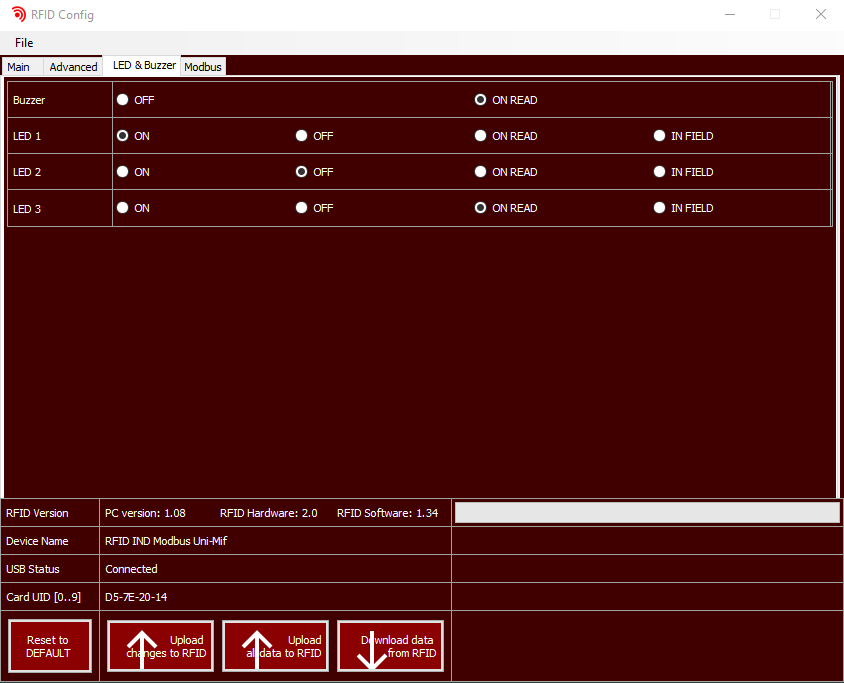
Task: Set Buzzer to ON READ
Action: pos(481,100)
